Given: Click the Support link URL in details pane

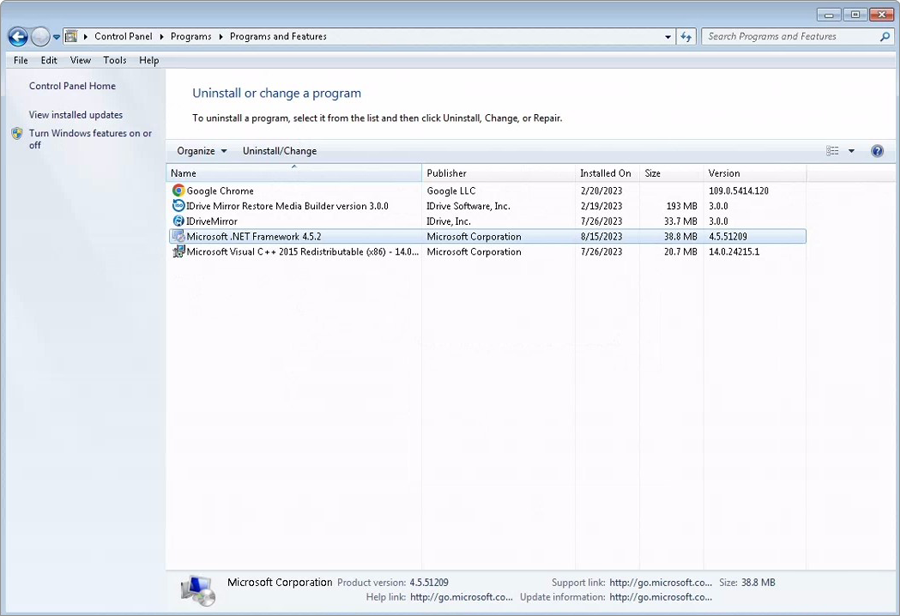Looking at the screenshot, I should 661,582.
